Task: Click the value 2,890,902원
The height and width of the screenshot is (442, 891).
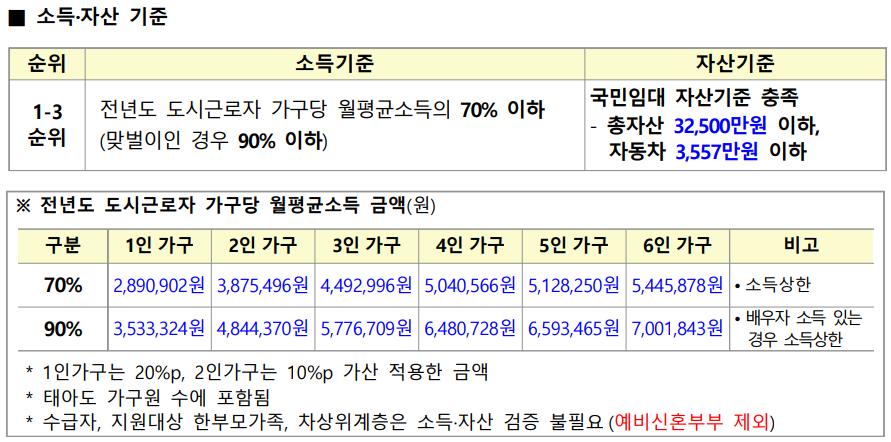Action: (159, 285)
